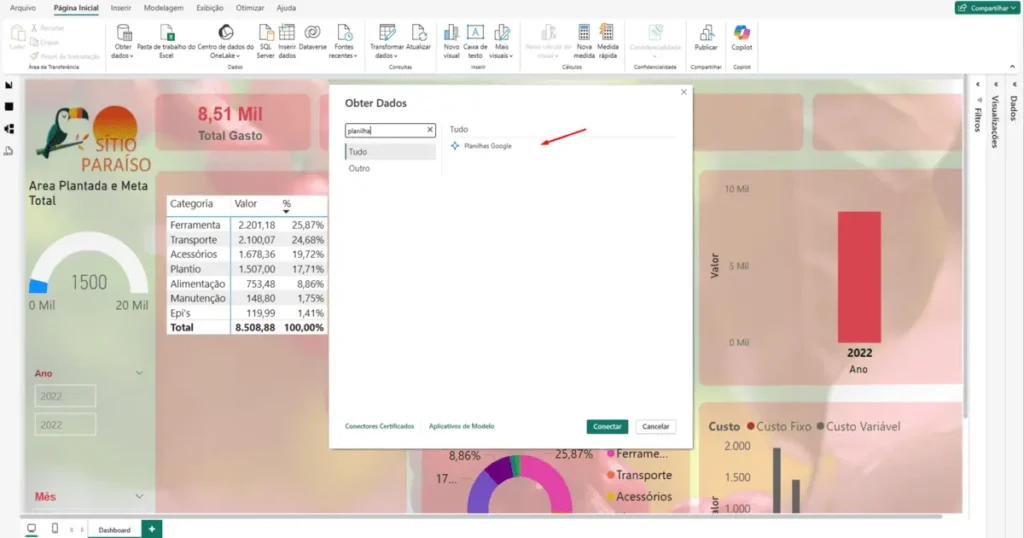Sort by the % column header
This screenshot has height=538, width=1024.
click(287, 204)
